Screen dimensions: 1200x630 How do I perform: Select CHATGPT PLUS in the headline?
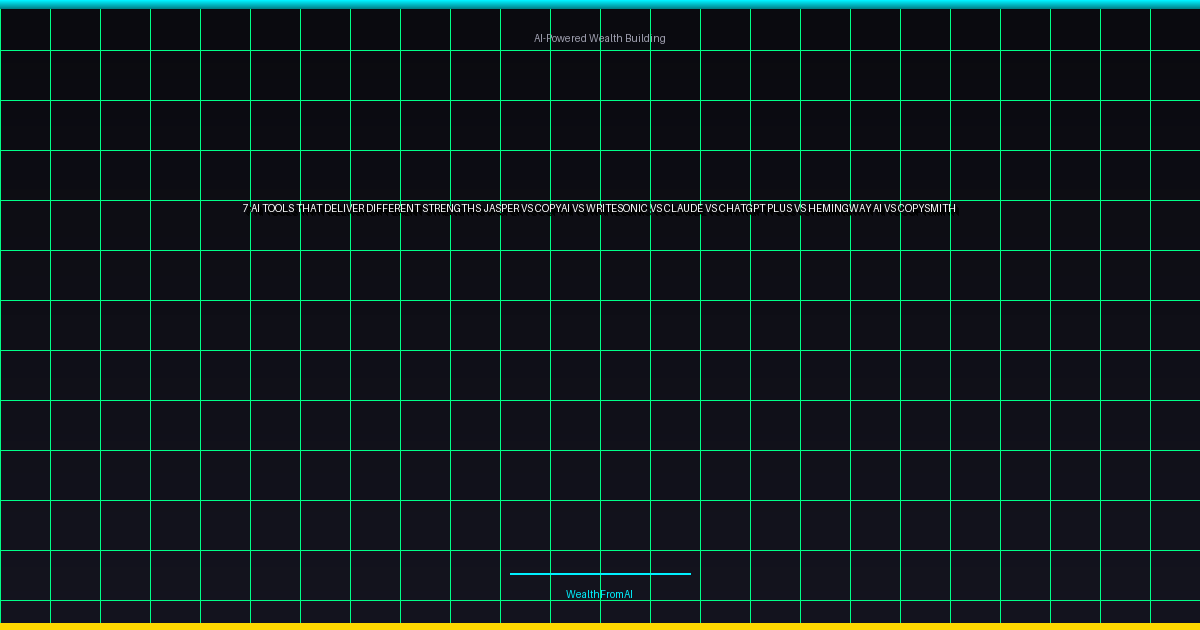click(755, 209)
